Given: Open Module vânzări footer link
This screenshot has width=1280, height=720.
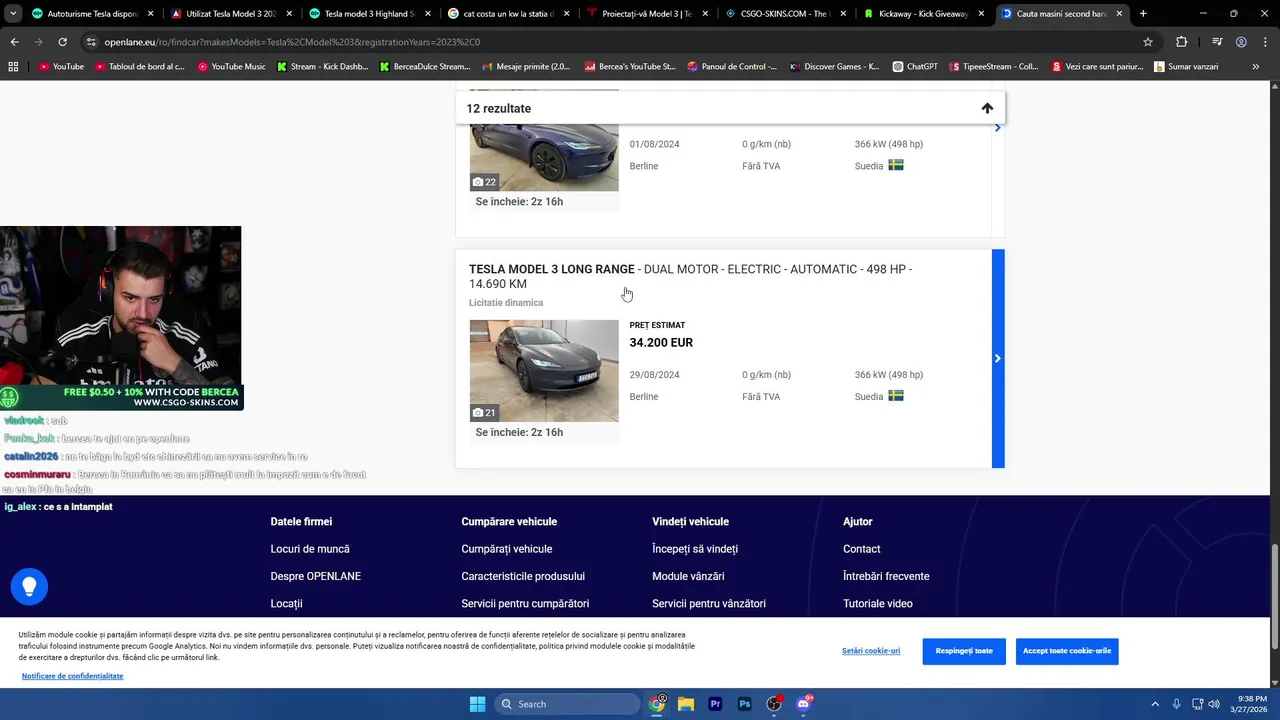Looking at the screenshot, I should click(x=688, y=576).
